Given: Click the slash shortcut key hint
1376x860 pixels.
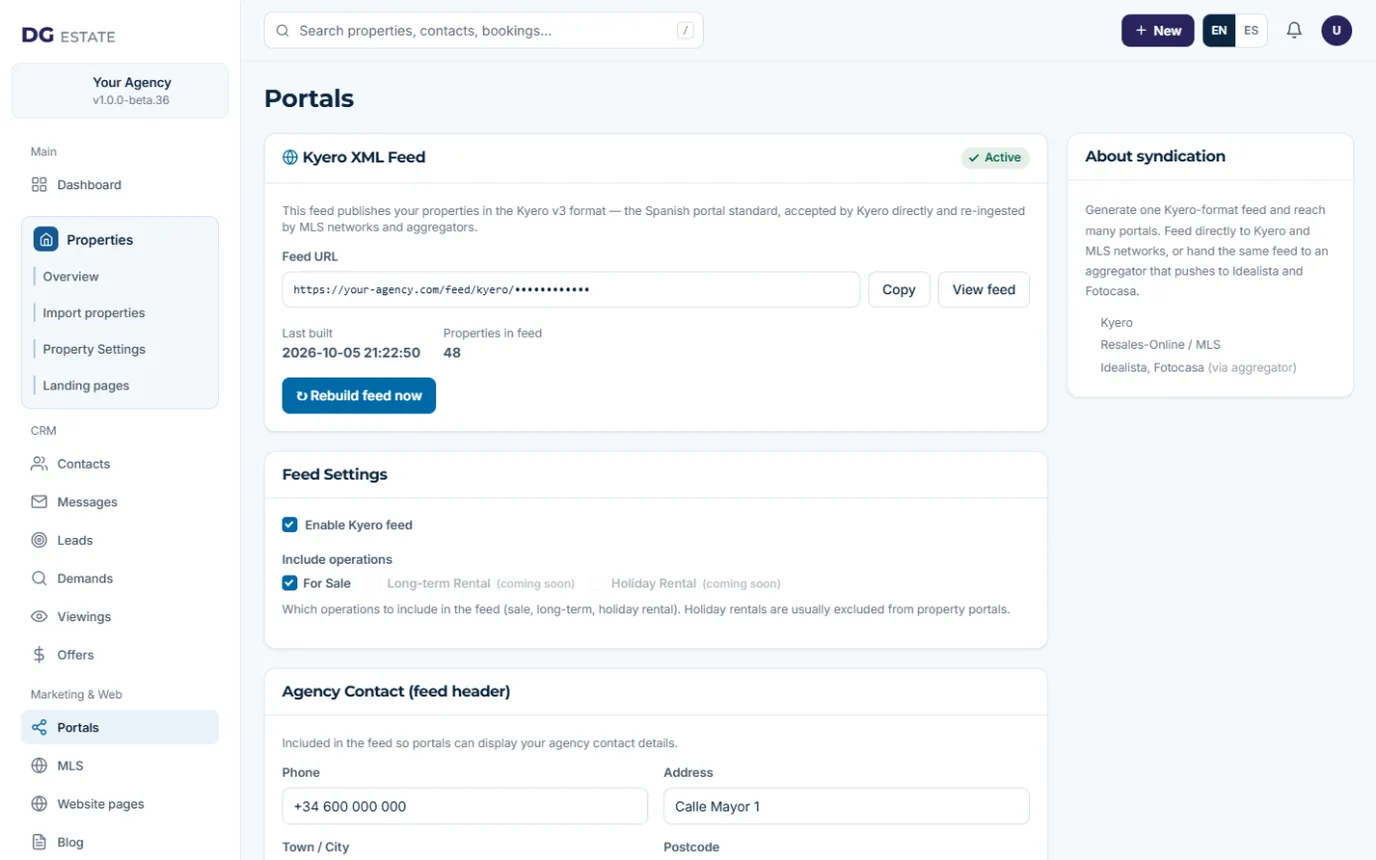Looking at the screenshot, I should point(685,30).
